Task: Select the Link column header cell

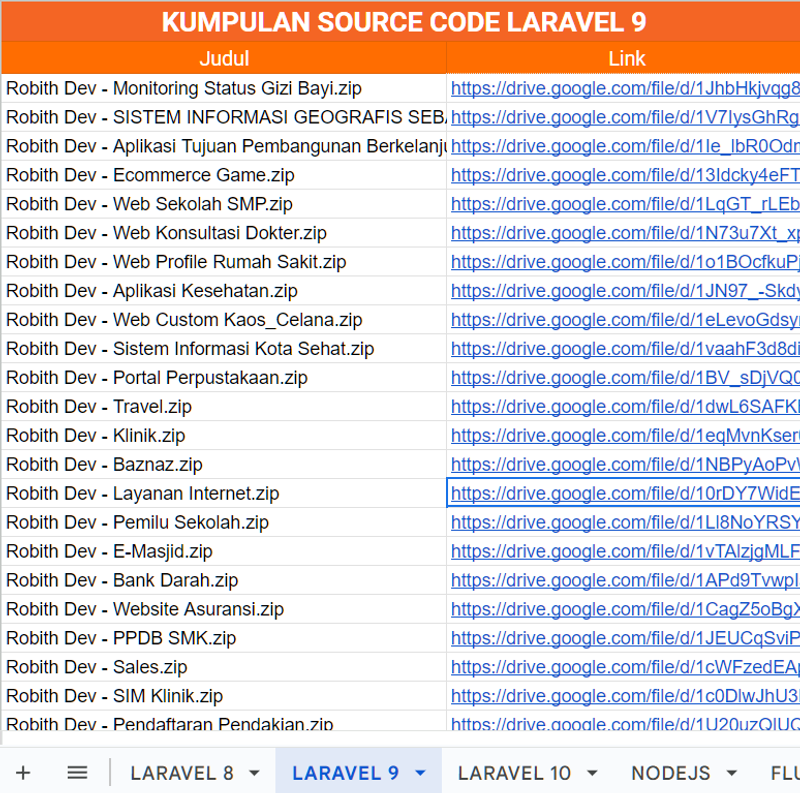Action: 625,58
